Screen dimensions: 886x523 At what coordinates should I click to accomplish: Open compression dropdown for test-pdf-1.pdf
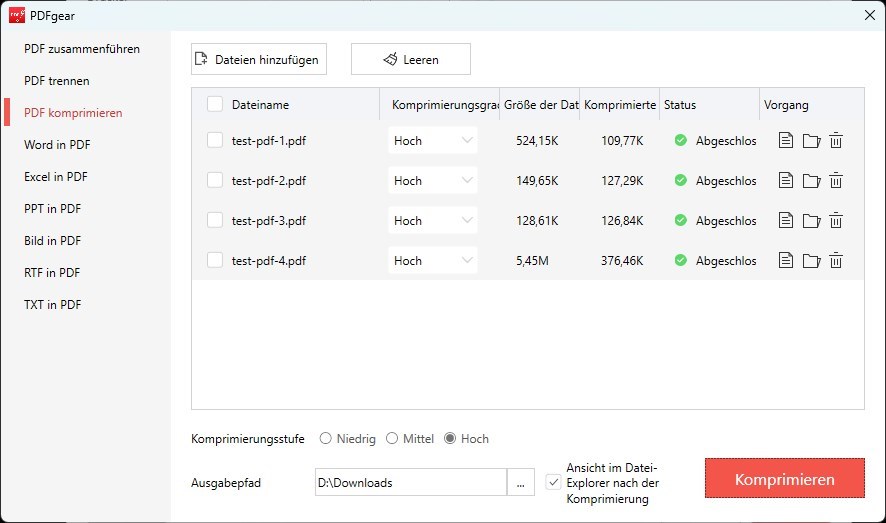[x=432, y=140]
